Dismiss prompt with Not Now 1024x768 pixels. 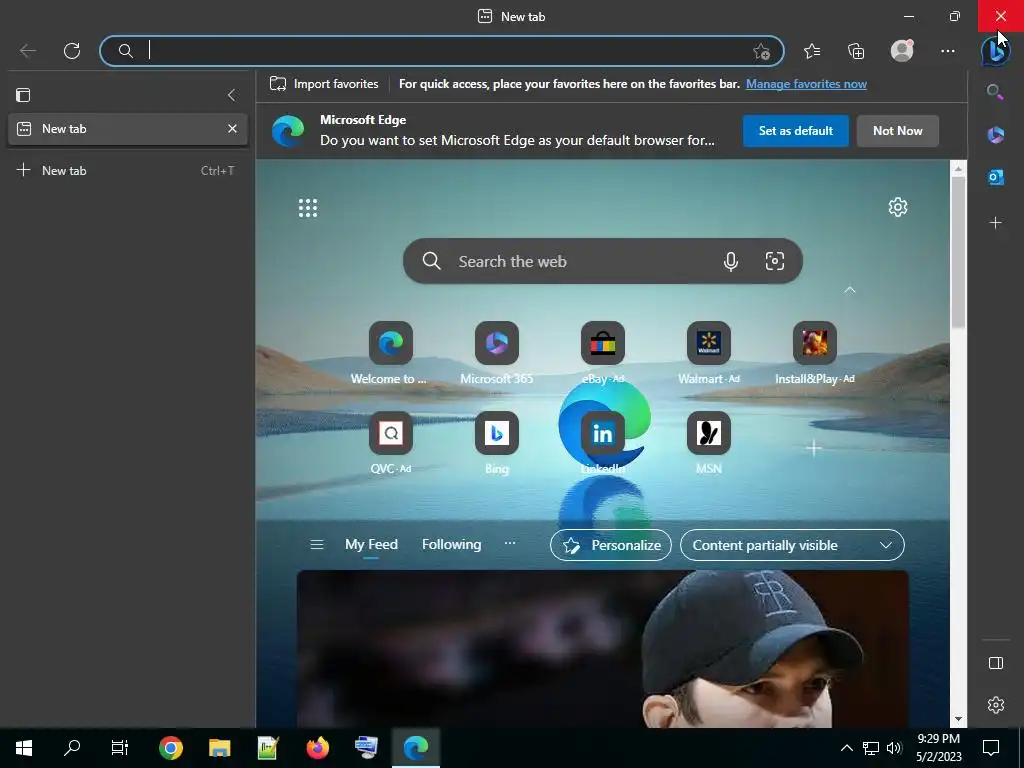click(897, 131)
